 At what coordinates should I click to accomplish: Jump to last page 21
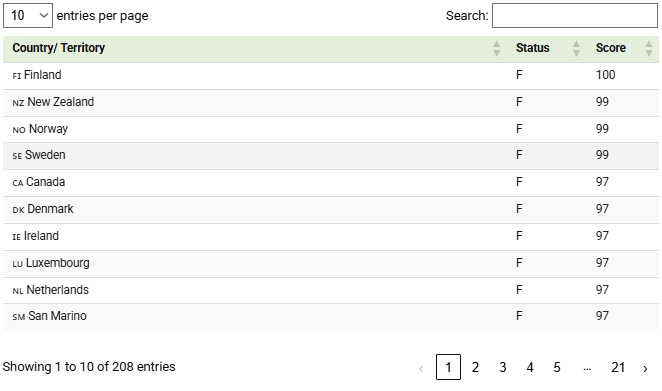tap(618, 367)
